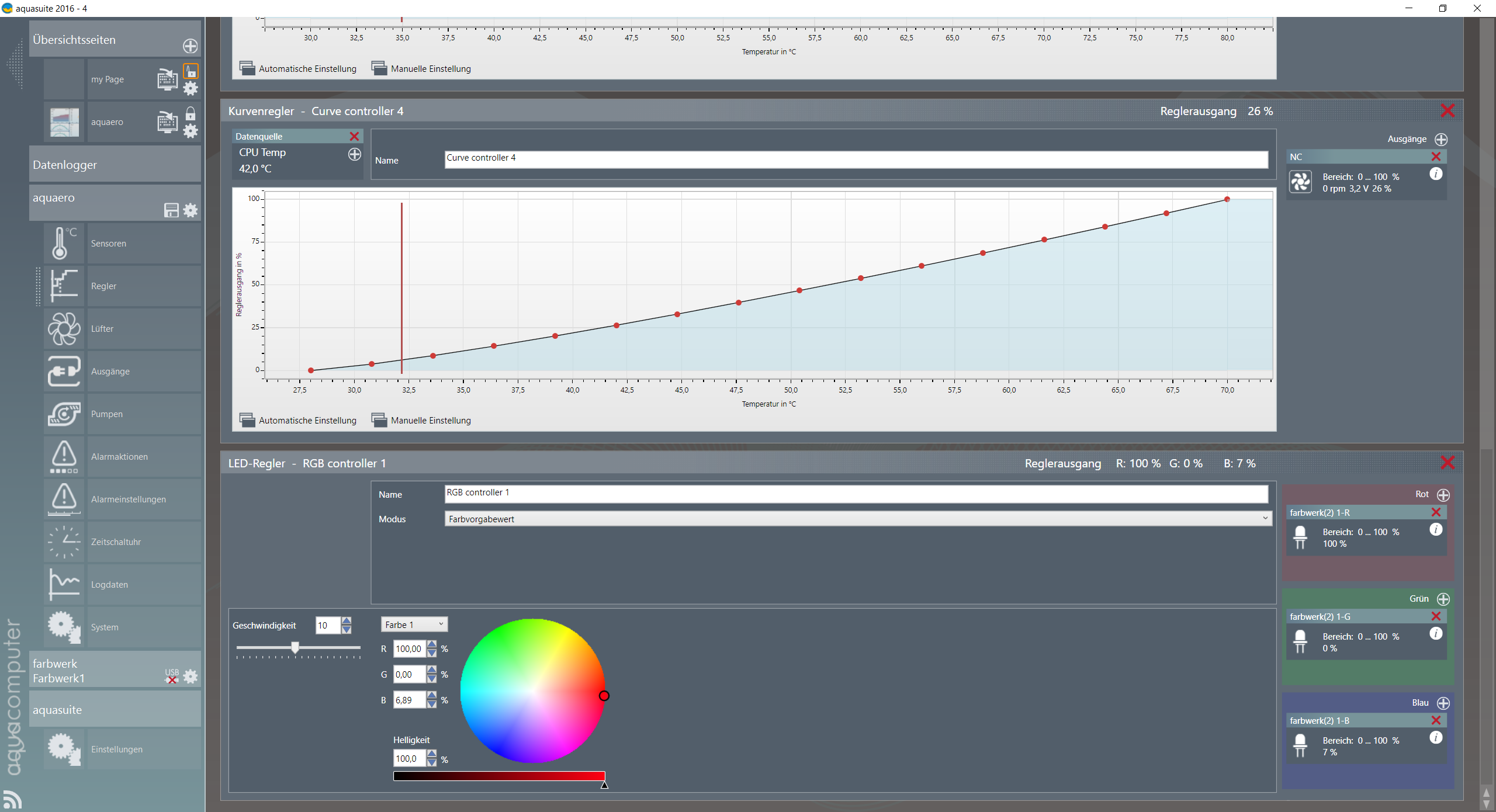The height and width of the screenshot is (812, 1496).
Task: Toggle the lock on my Page
Action: (191, 71)
